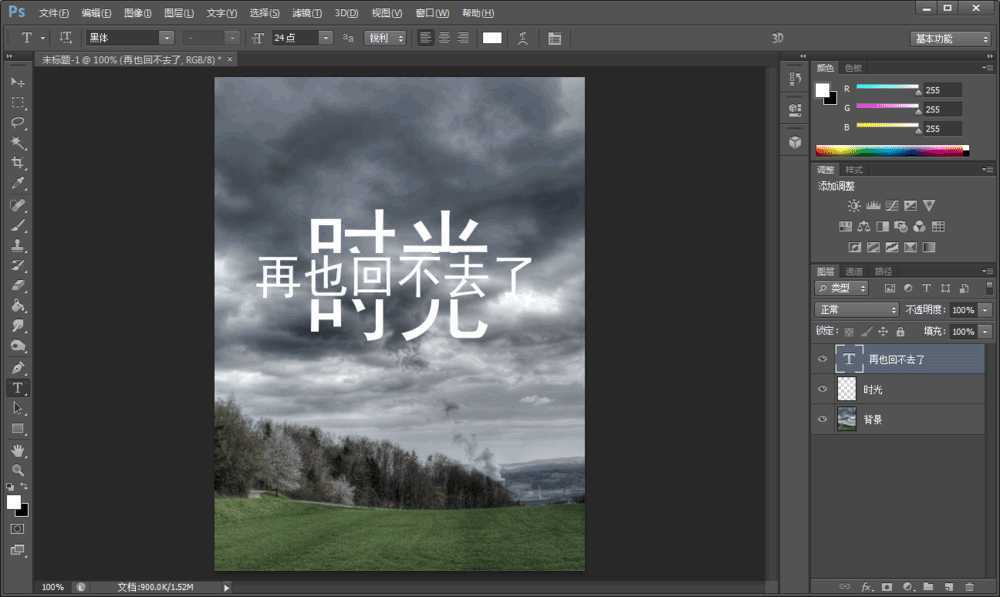Hide the 再也回不去了 text layer
Image resolution: width=1000 pixels, height=597 pixels.
pos(822,358)
